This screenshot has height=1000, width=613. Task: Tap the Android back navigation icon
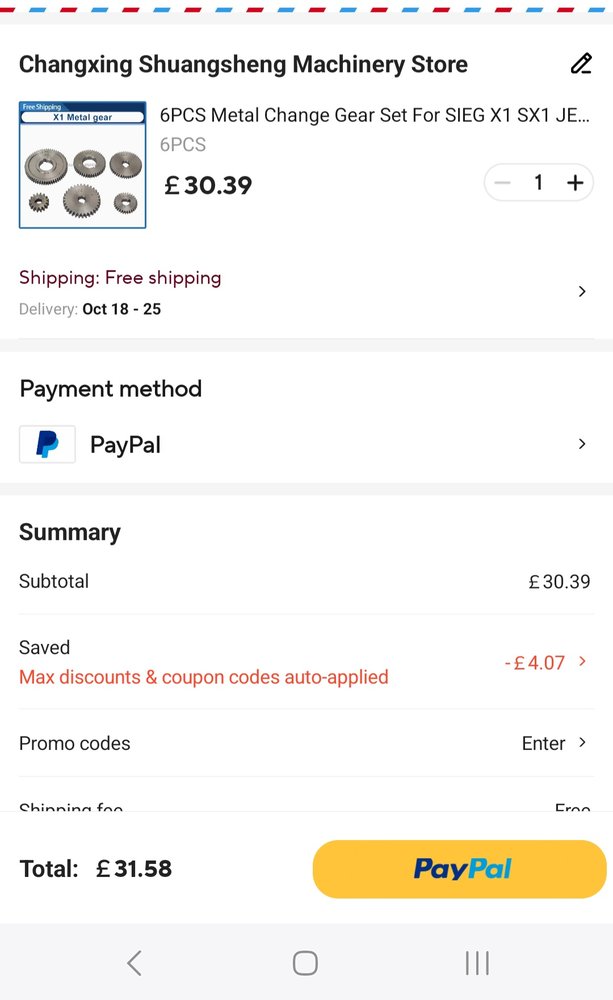134,963
